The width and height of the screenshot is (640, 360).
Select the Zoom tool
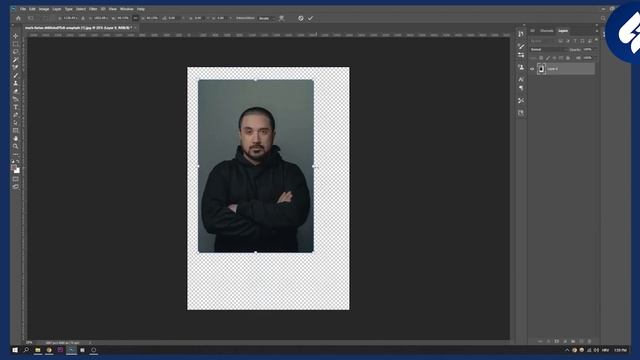pyautogui.click(x=16, y=146)
